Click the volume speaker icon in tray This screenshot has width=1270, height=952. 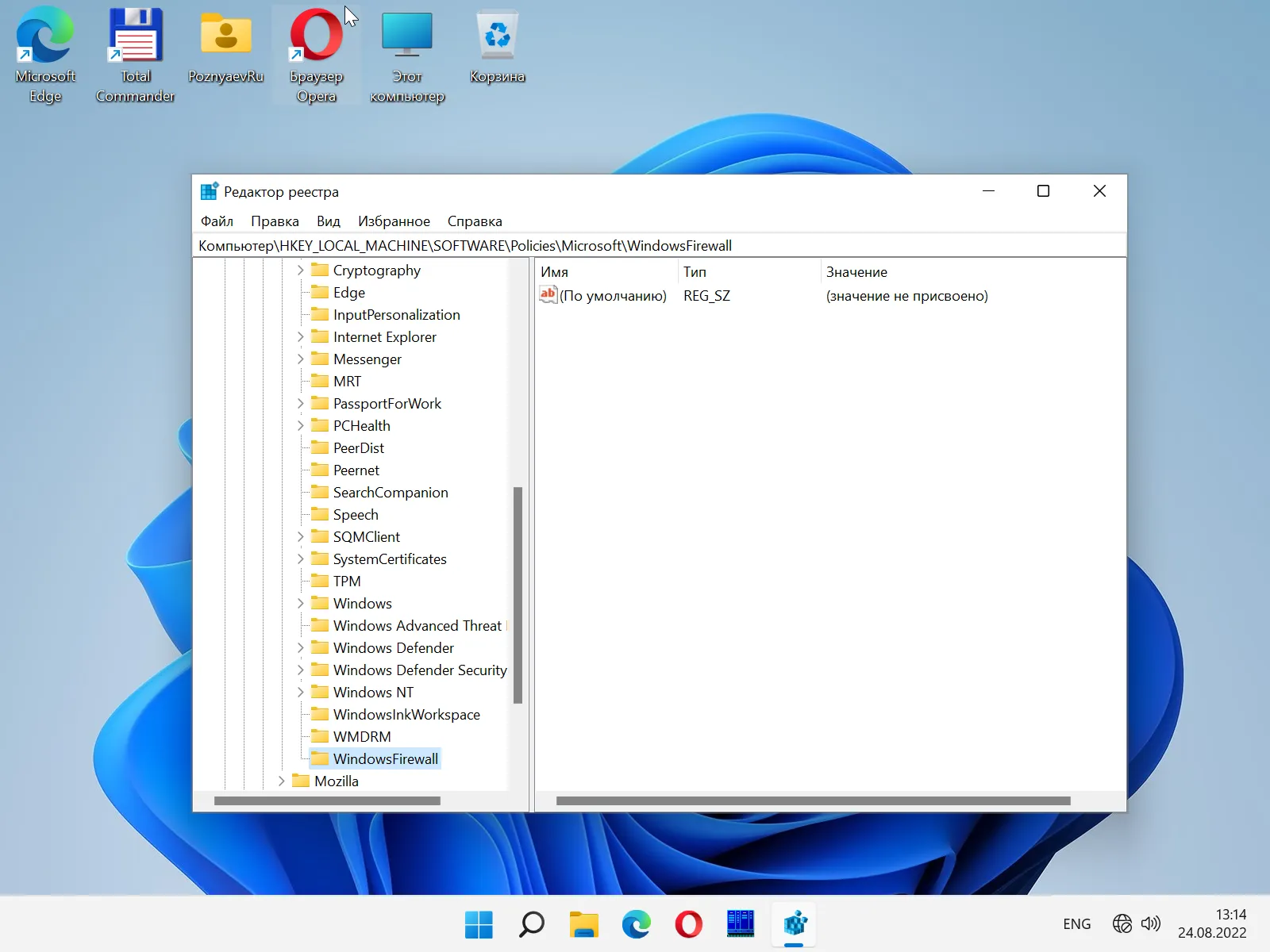pos(1150,923)
